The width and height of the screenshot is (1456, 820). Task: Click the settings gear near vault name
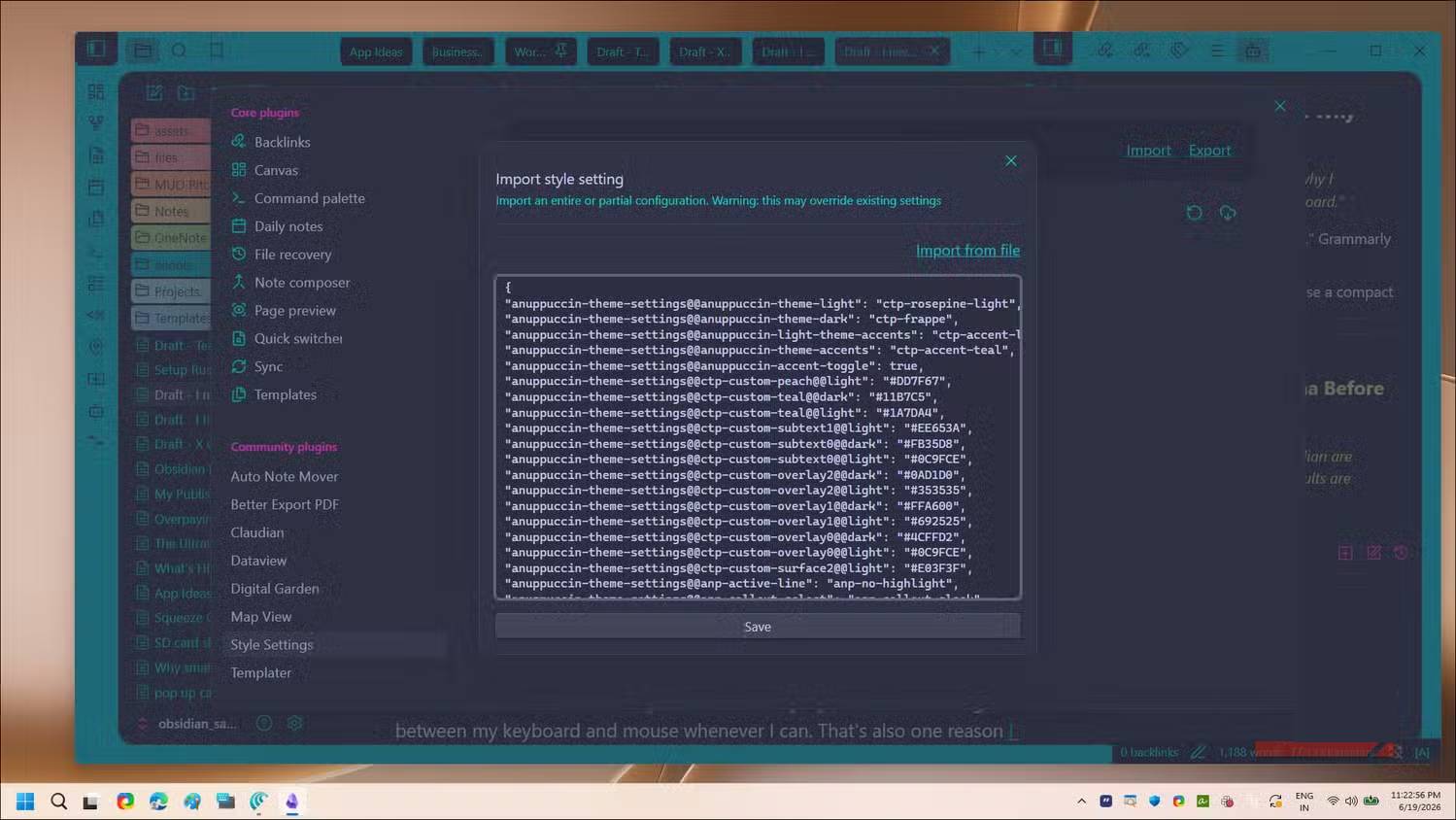[x=295, y=723]
